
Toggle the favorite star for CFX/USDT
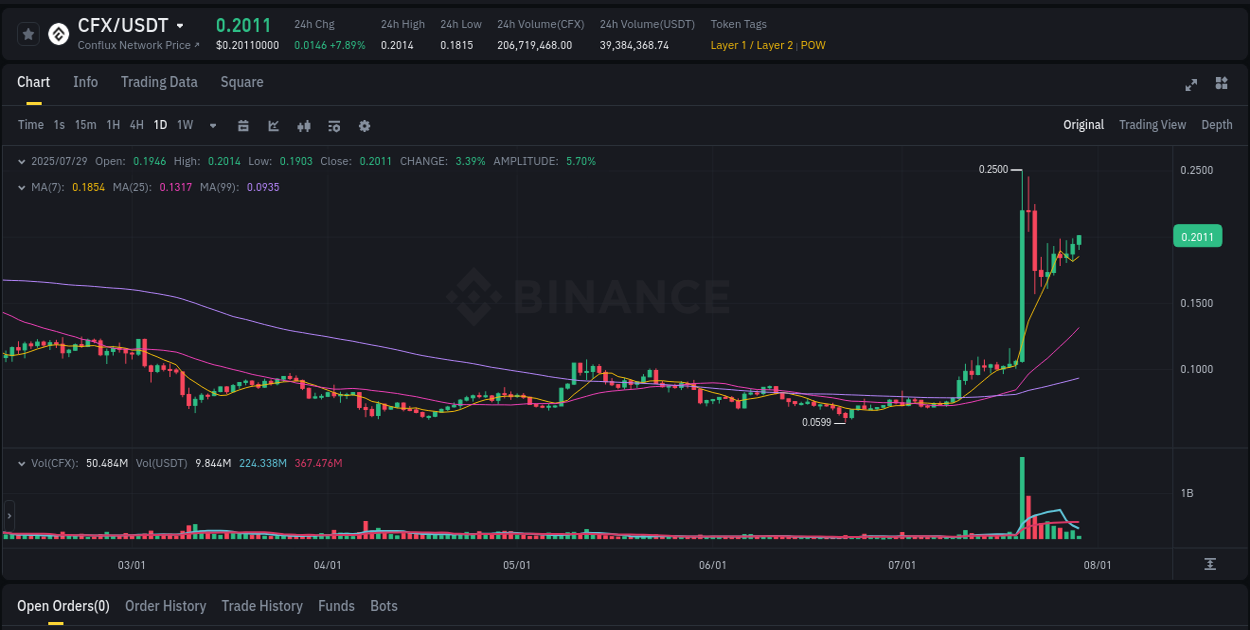coord(28,33)
